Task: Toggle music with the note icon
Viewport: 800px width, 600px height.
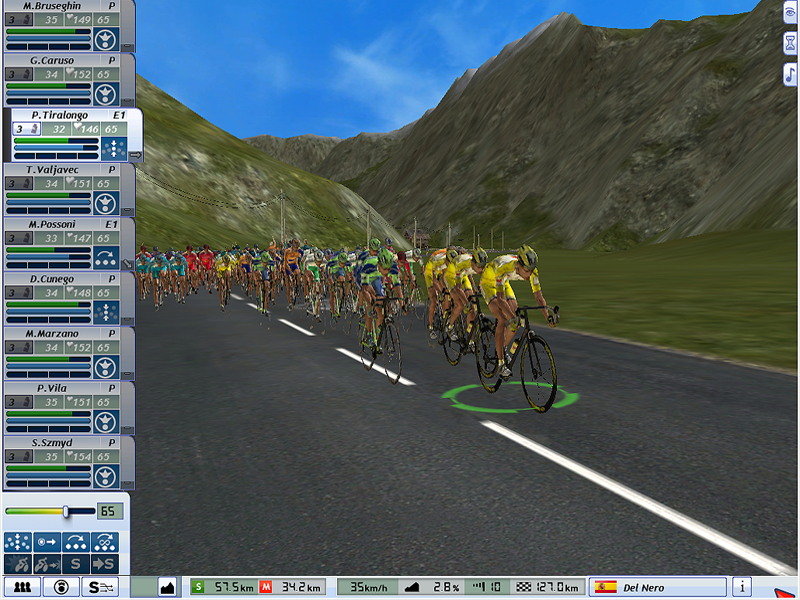Action: click(x=790, y=74)
